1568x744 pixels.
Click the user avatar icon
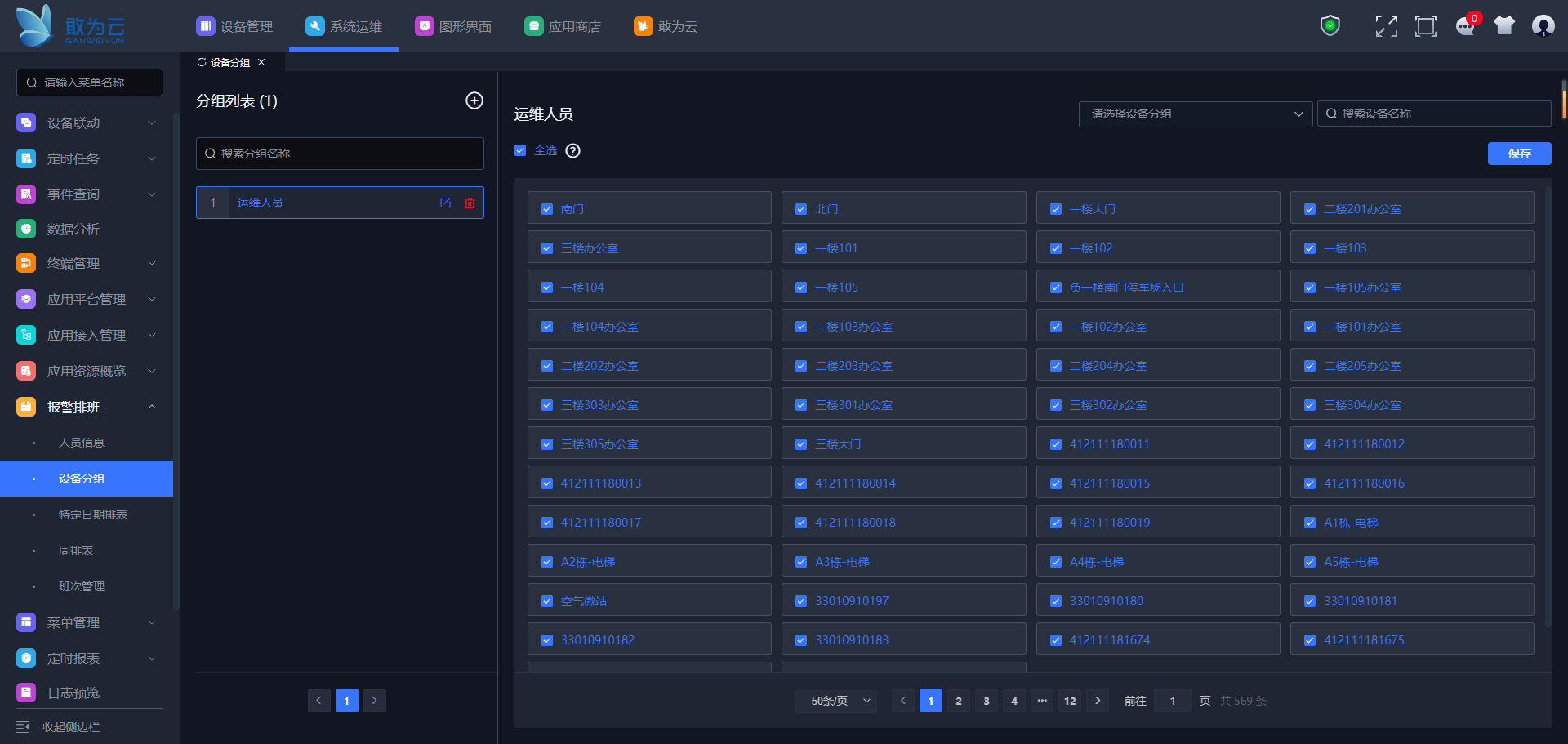[x=1543, y=26]
